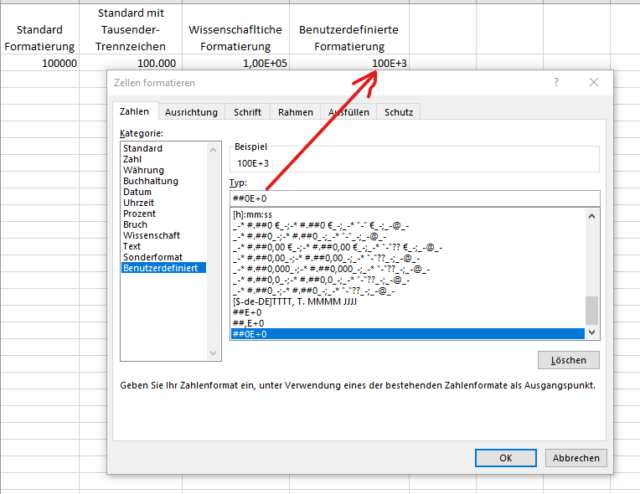
Task: Select the cell showing 100E+3
Action: (x=349, y=63)
